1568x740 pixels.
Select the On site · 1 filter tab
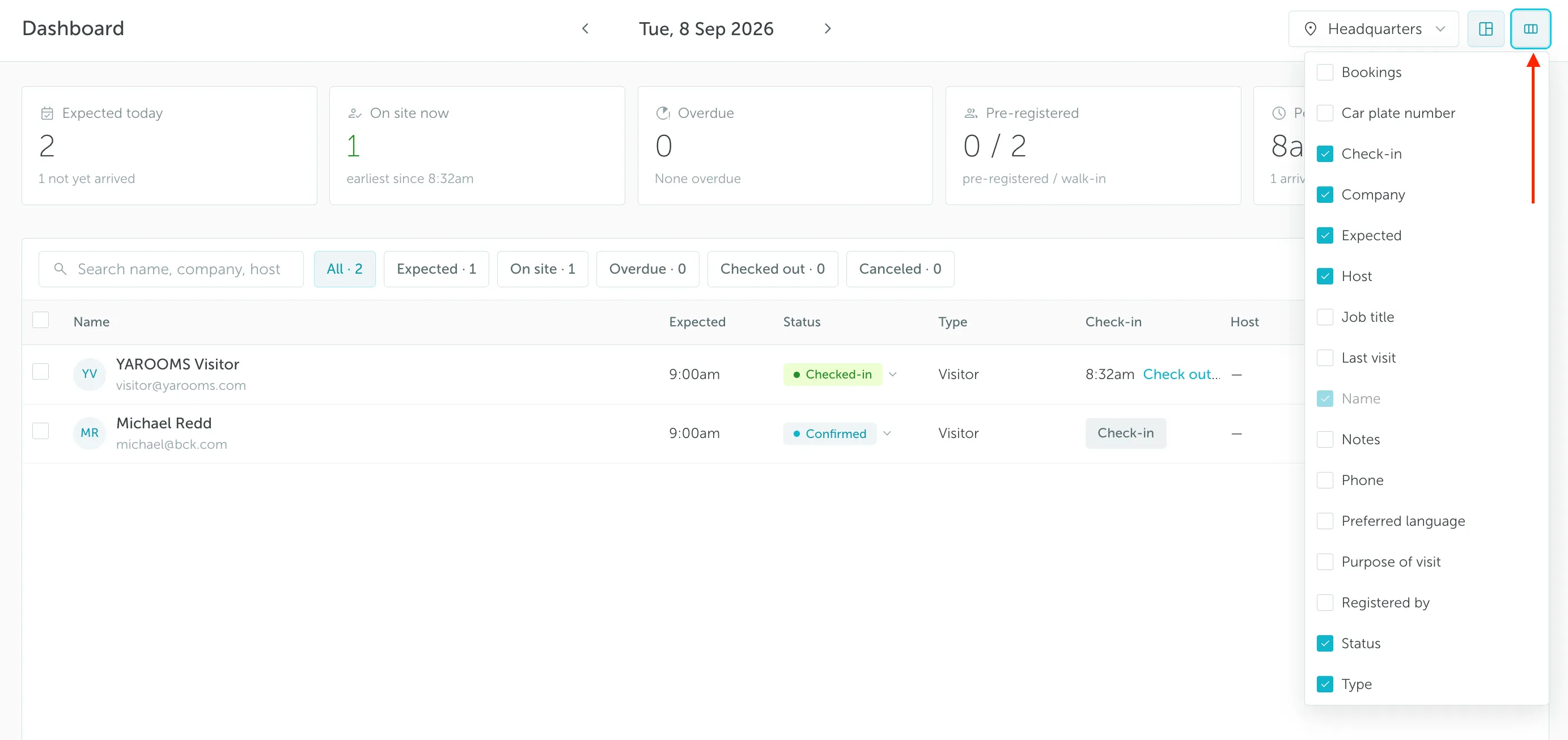pos(543,269)
